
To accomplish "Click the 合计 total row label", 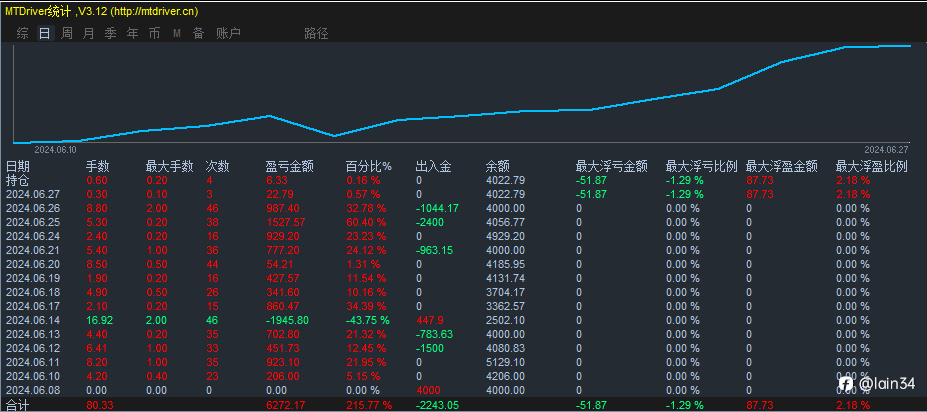I will pyautogui.click(x=18, y=405).
